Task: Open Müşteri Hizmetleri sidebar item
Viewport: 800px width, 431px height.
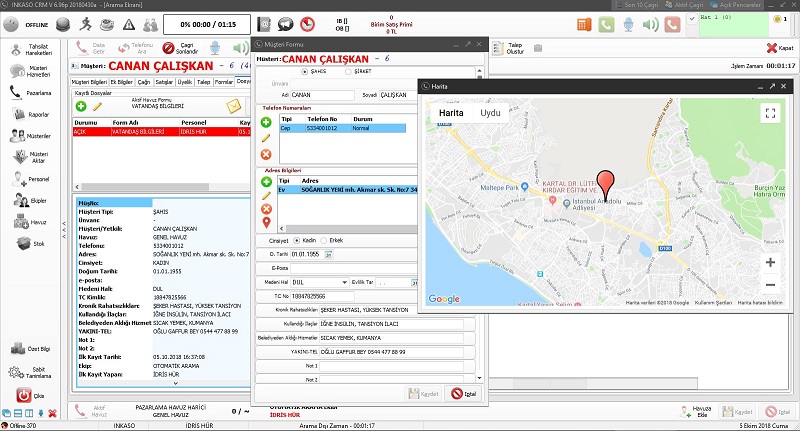Action: coord(32,71)
